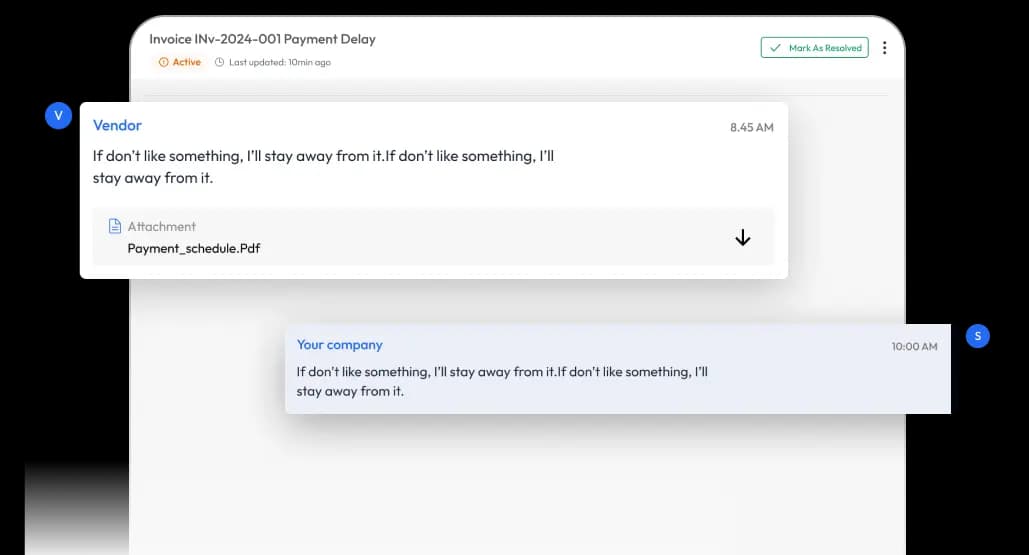Click the Your company message body text
Viewport: 1029px width, 555px height.
[502, 381]
